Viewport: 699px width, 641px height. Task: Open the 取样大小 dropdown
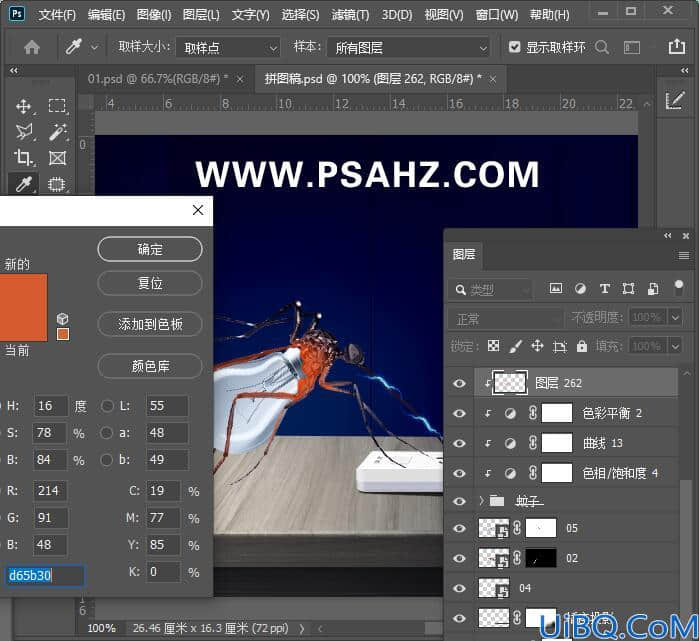(228, 47)
